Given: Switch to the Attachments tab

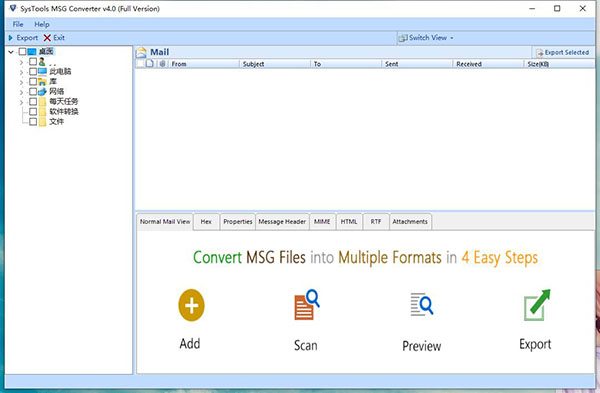Looking at the screenshot, I should point(410,222).
